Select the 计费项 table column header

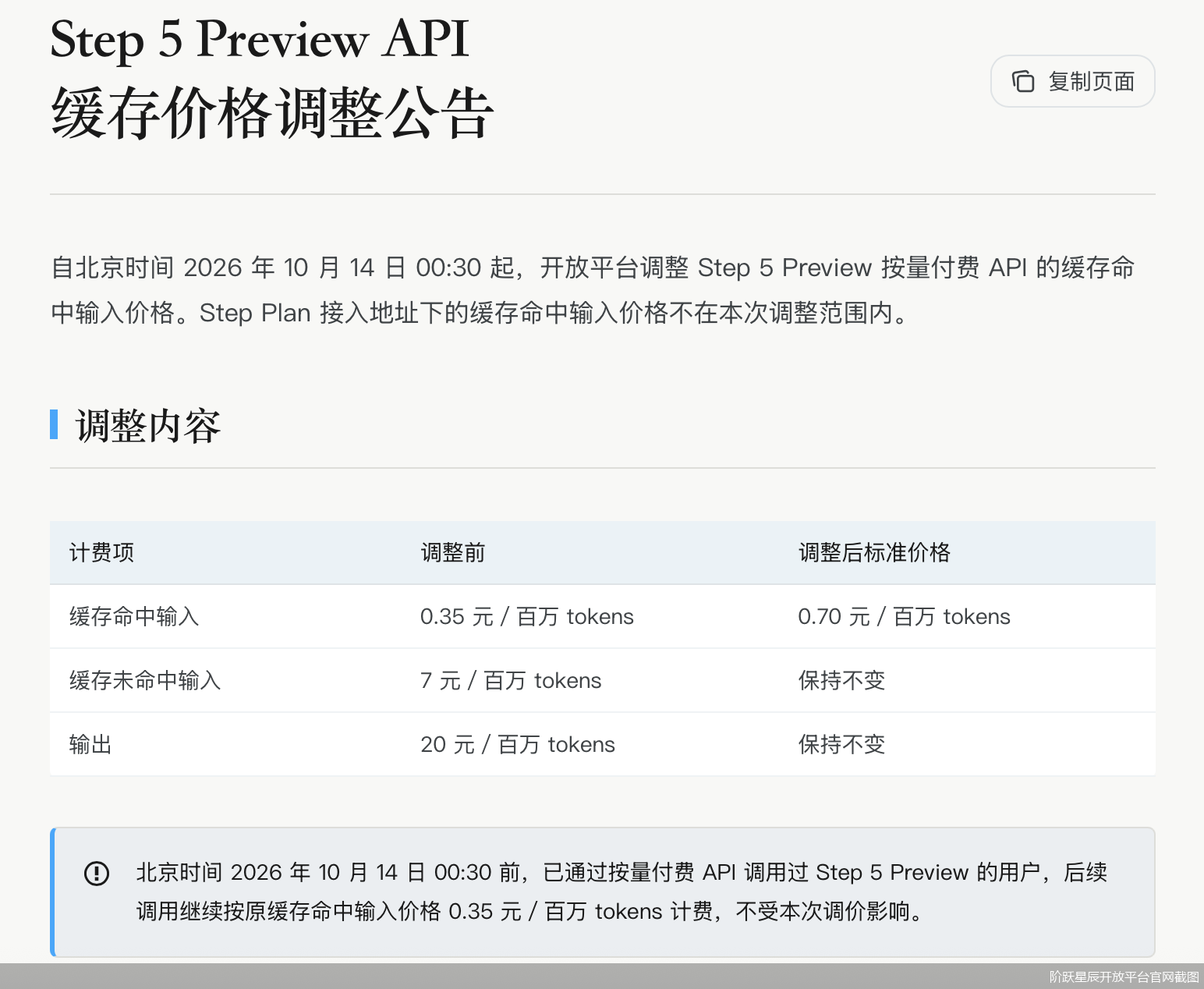point(101,553)
